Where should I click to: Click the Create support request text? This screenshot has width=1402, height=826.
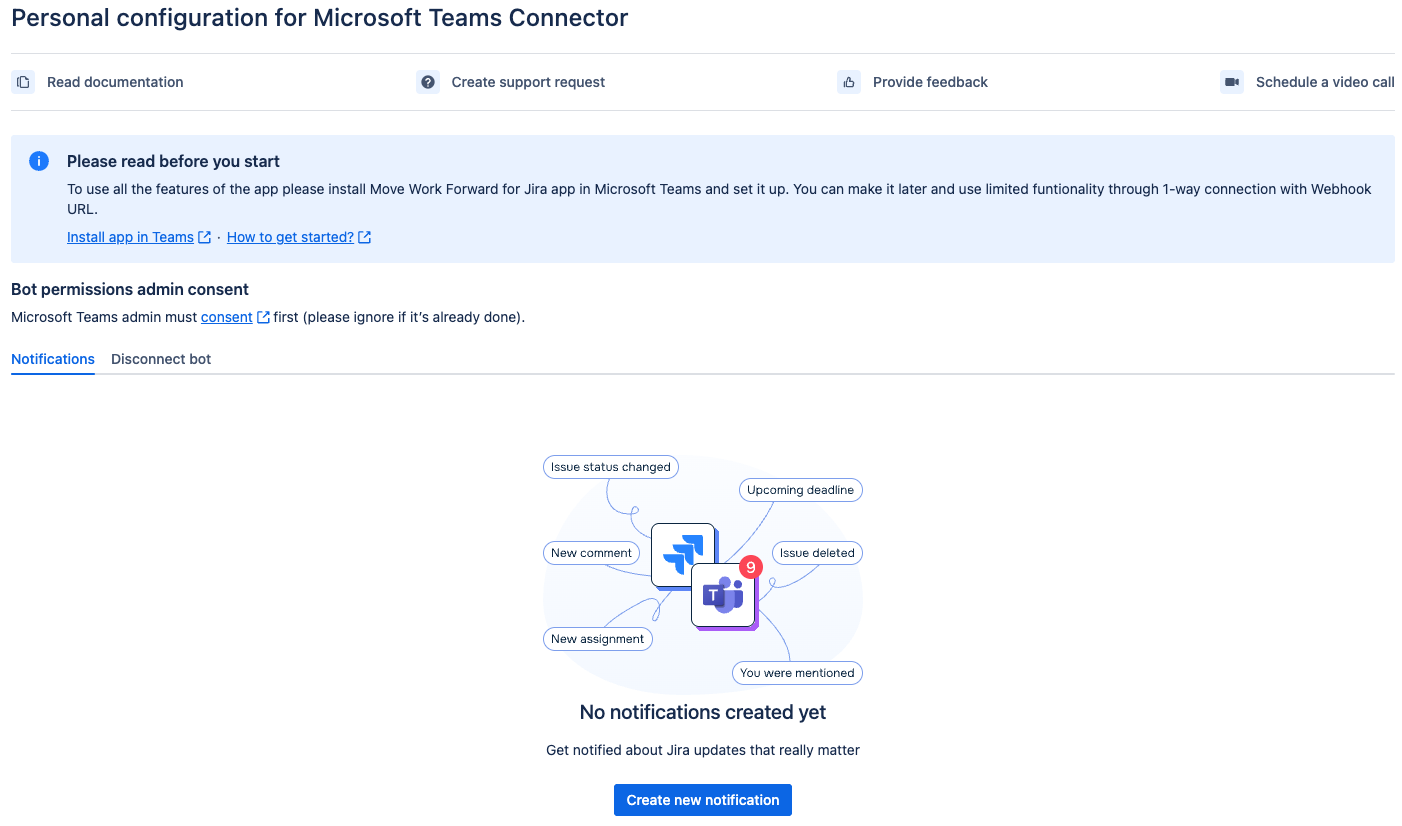point(528,82)
